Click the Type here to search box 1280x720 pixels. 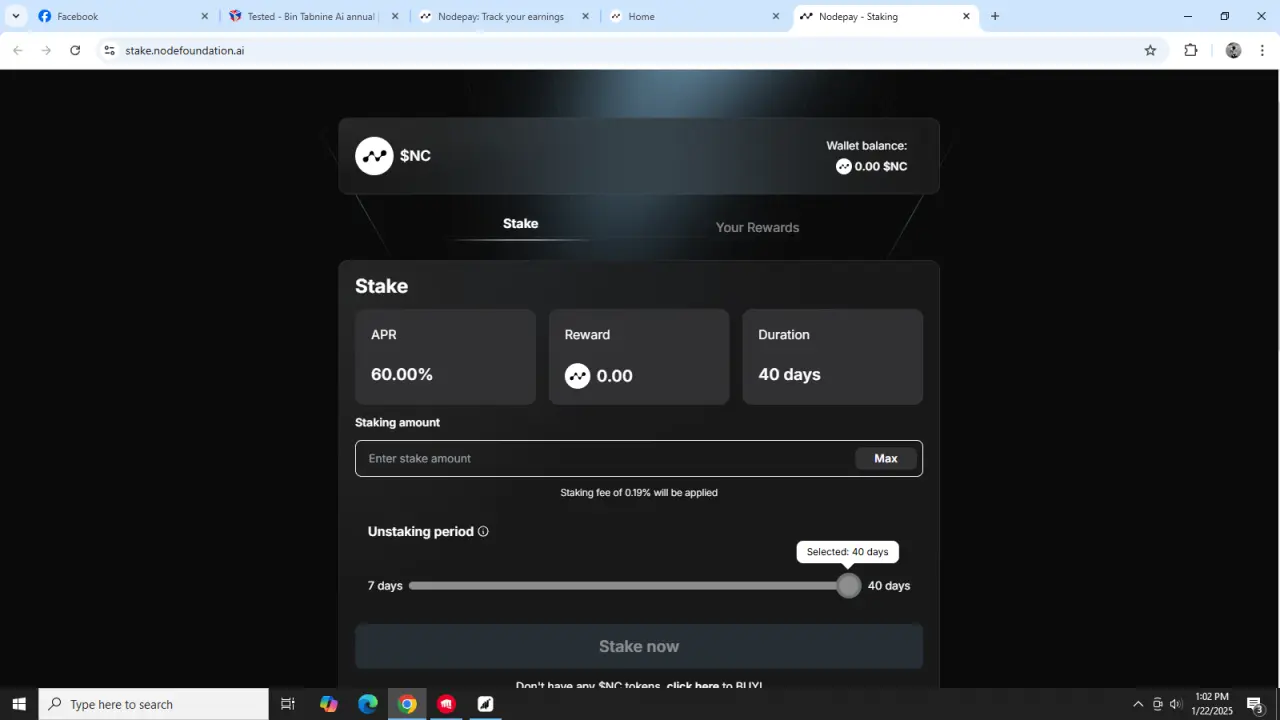[154, 704]
